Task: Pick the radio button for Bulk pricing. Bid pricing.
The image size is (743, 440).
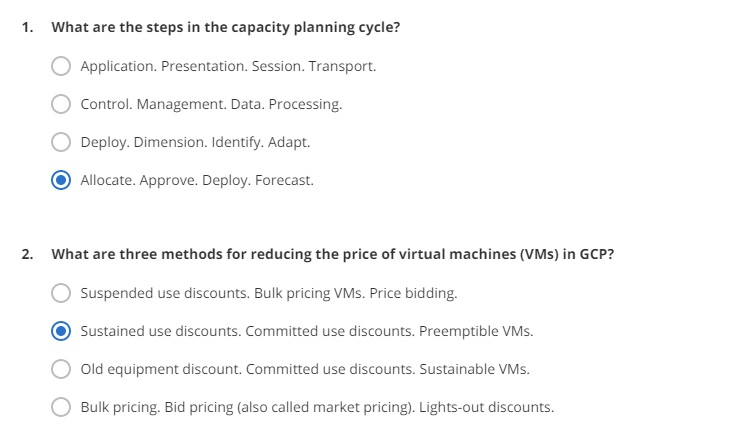Action: pos(61,407)
